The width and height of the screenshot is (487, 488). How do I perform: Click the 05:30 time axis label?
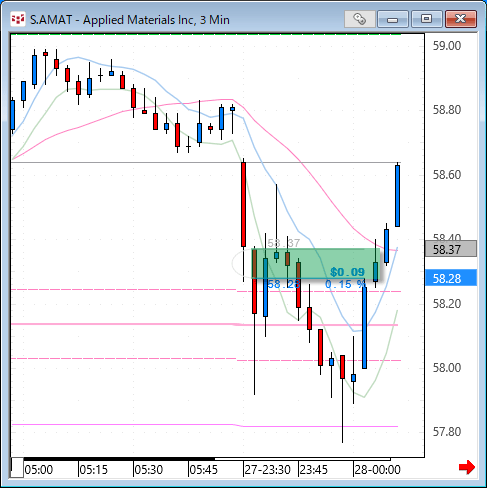coord(149,470)
